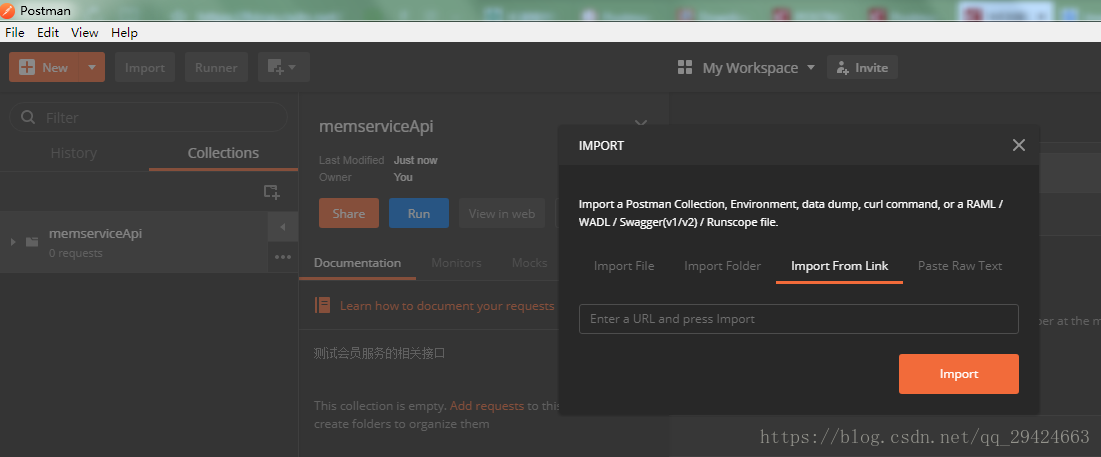
Task: Switch to the Collections tab
Action: pos(223,153)
